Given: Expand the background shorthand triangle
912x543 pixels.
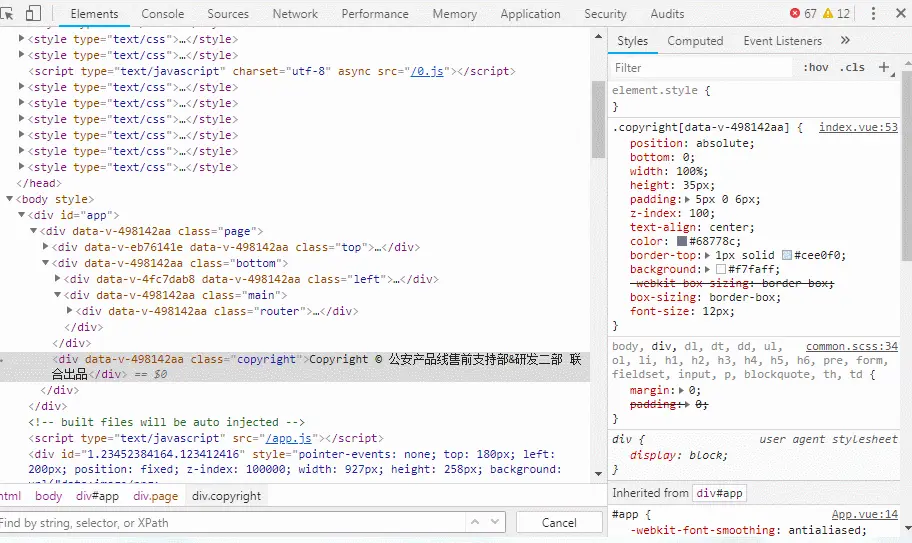Looking at the screenshot, I should (x=707, y=269).
